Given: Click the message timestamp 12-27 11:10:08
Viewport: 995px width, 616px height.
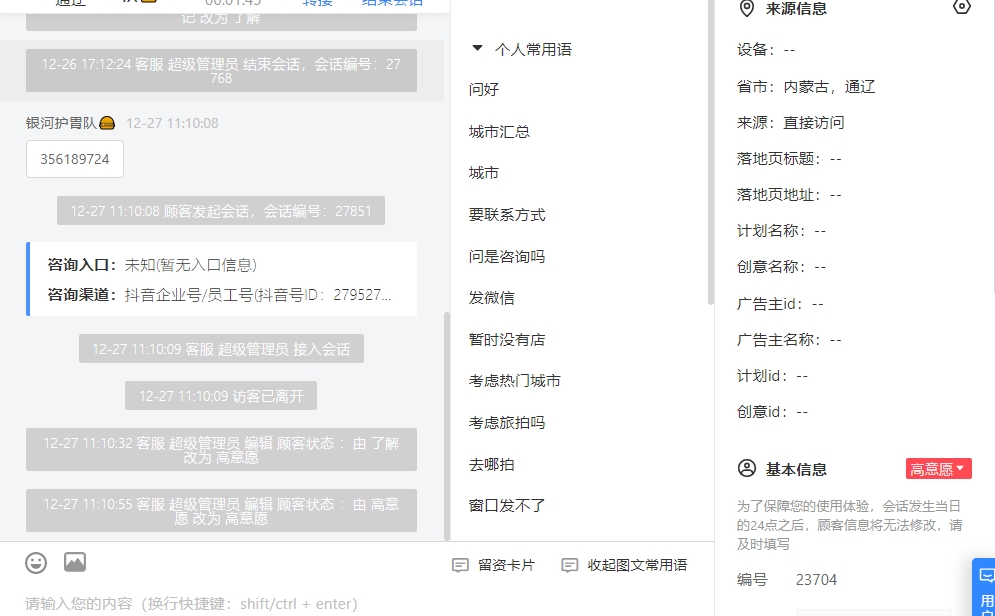Looking at the screenshot, I should pos(172,123).
